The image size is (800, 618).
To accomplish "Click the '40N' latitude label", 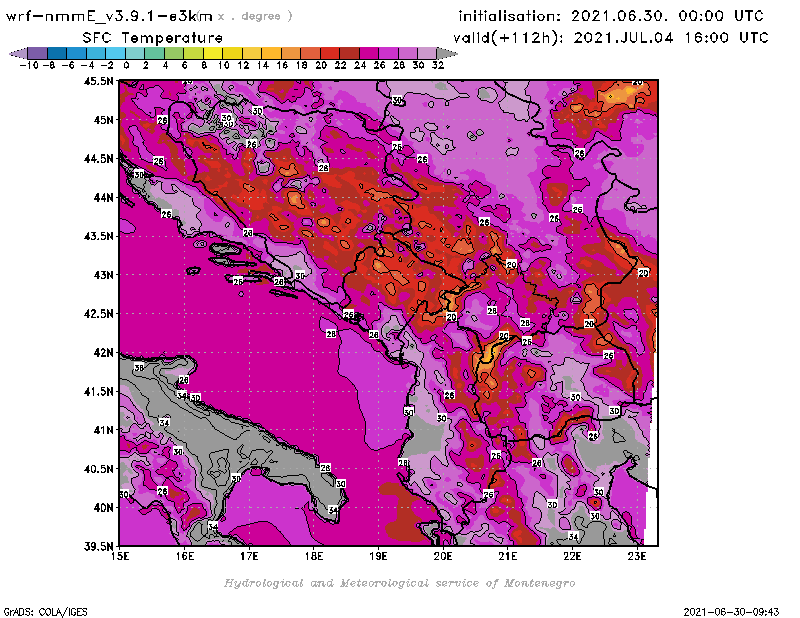I will (104, 508).
